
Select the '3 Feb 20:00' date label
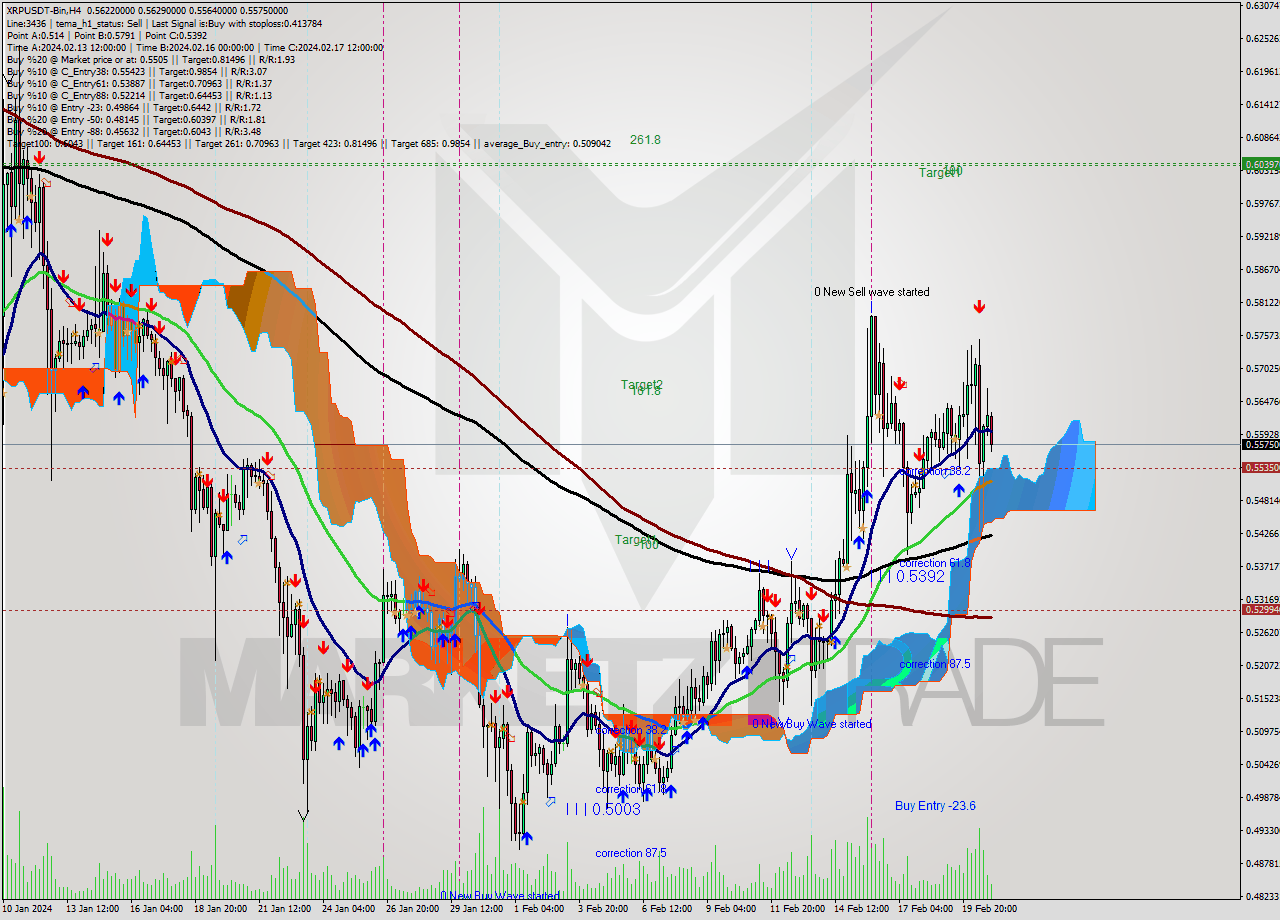pos(605,909)
